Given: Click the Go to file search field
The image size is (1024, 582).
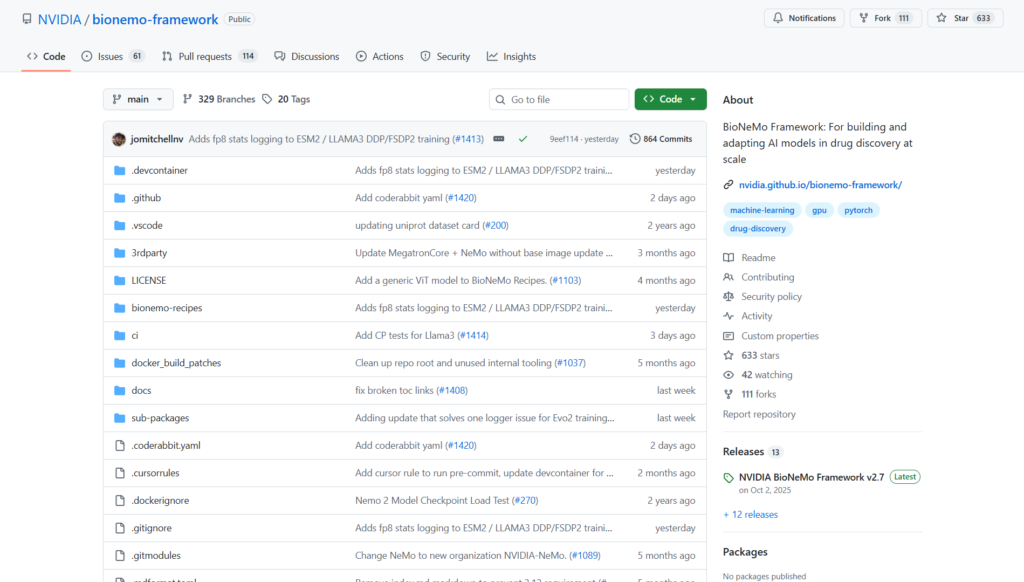Looking at the screenshot, I should coord(559,99).
